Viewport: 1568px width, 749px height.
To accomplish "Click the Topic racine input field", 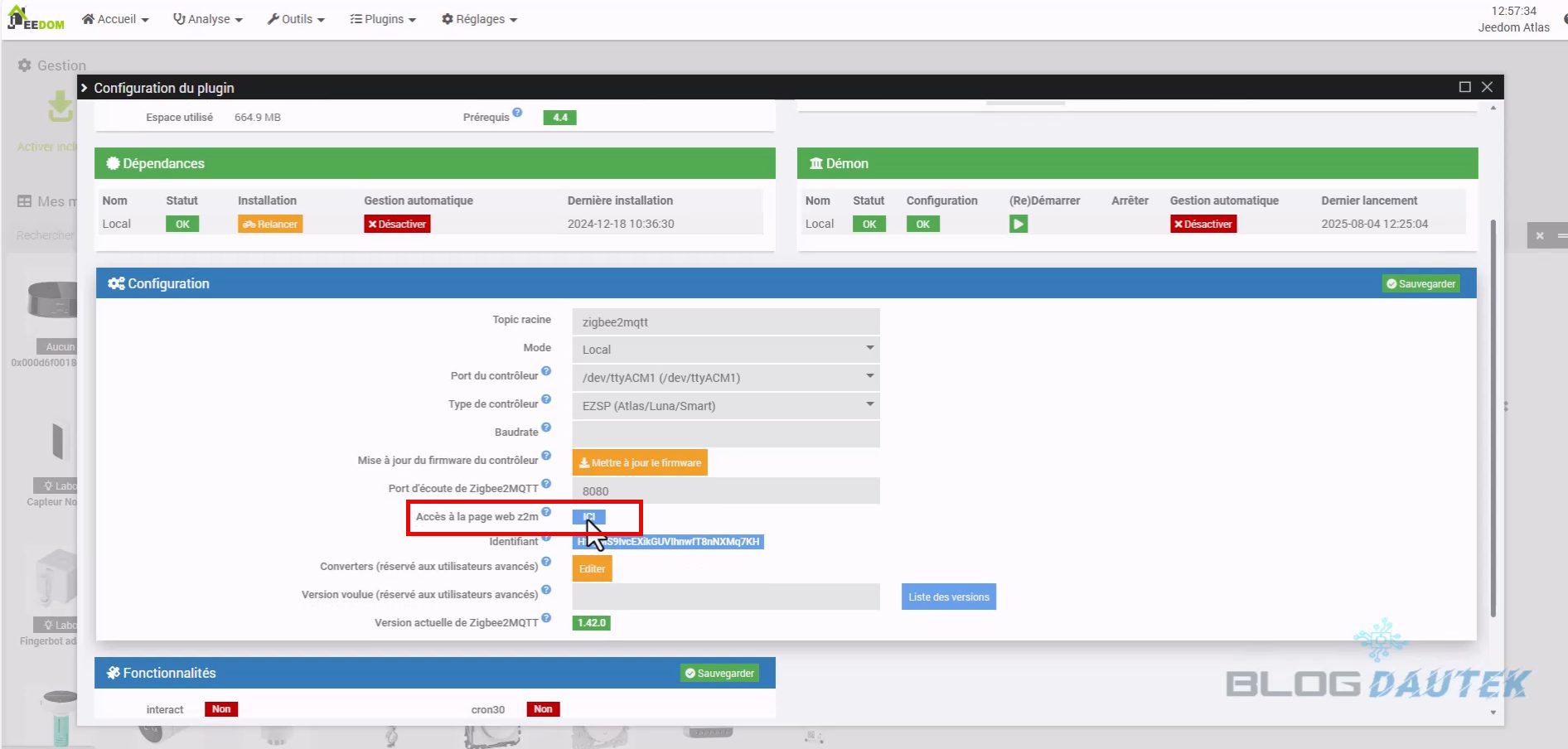I will pyautogui.click(x=725, y=322).
